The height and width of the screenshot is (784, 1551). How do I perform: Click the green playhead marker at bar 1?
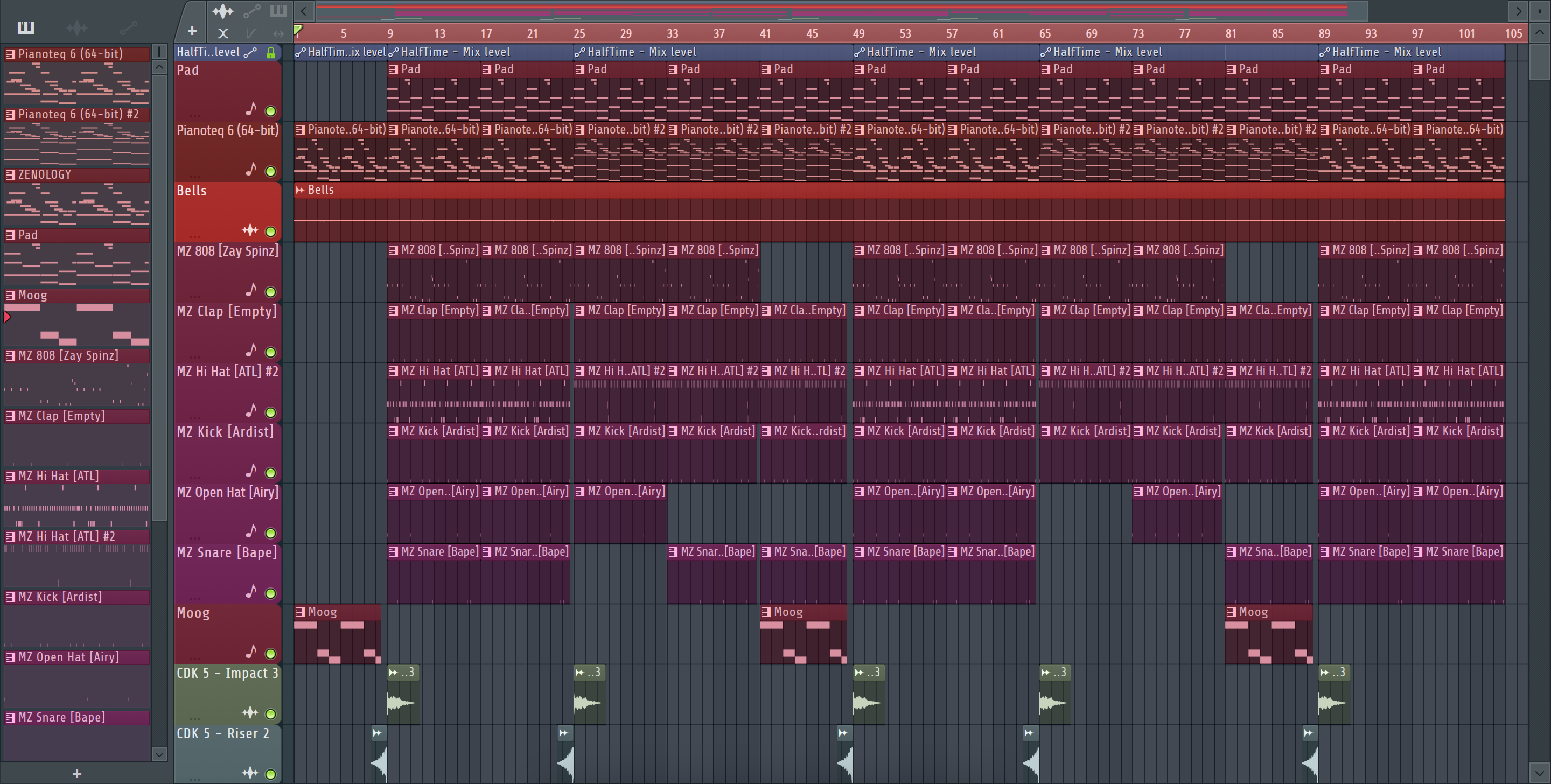click(x=298, y=30)
